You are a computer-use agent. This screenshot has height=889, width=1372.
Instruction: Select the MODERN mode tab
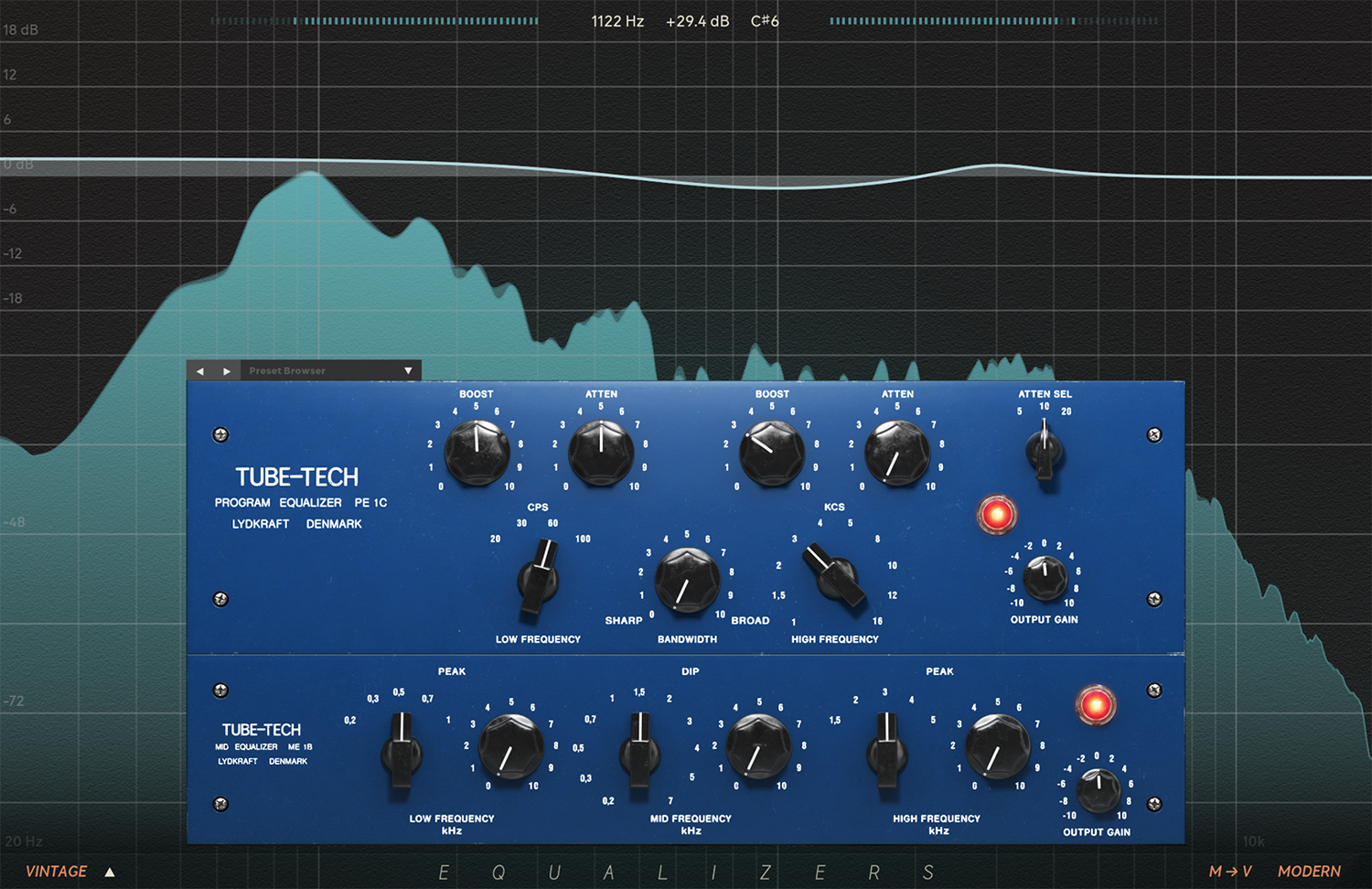pos(1309,872)
